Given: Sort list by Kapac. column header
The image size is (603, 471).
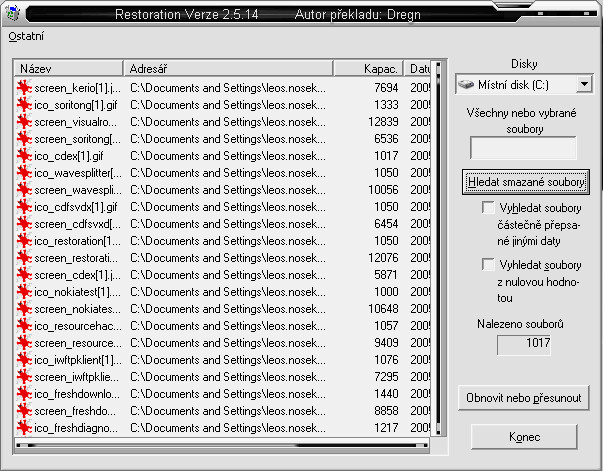Looking at the screenshot, I should coord(368,68).
